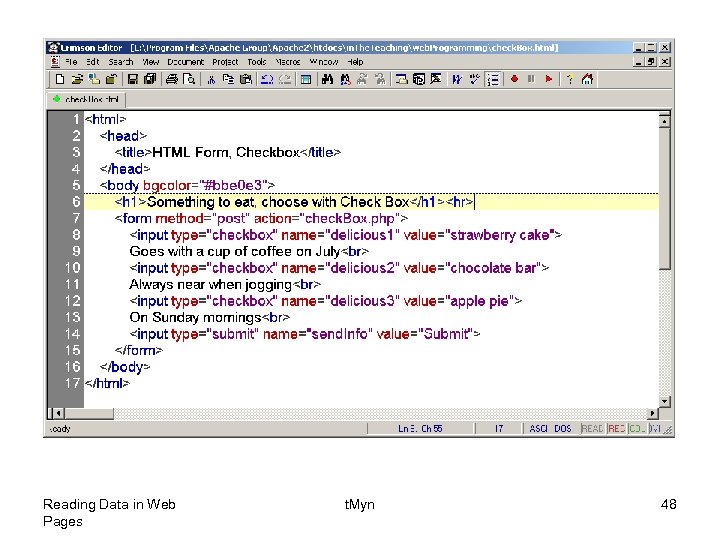Open the Window menu
The image size is (720, 540).
pyautogui.click(x=324, y=62)
